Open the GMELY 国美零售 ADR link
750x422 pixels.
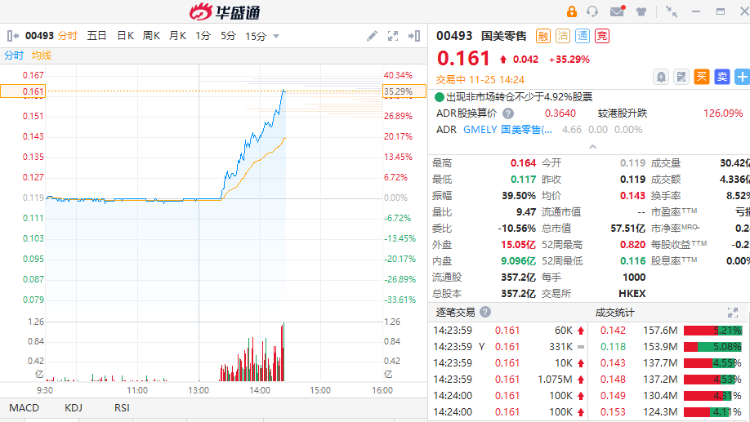(507, 130)
